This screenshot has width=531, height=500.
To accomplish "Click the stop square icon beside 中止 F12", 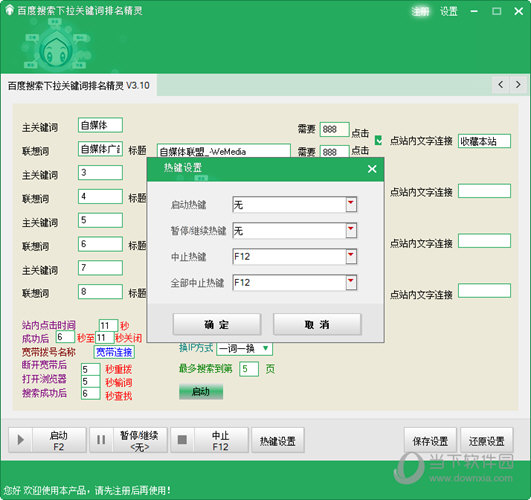I will [182, 440].
